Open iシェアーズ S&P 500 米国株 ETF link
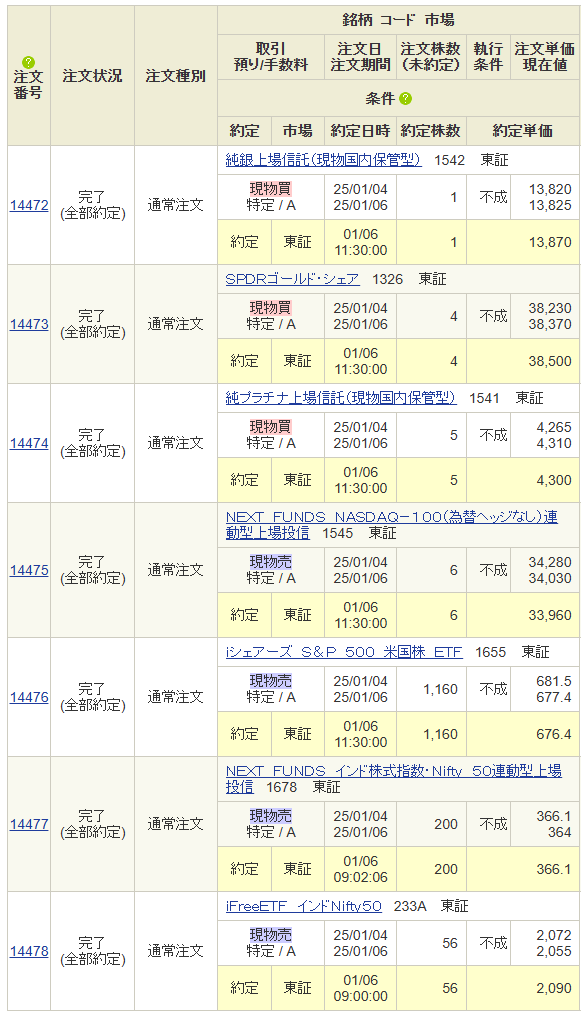581x1012 pixels. pos(344,652)
